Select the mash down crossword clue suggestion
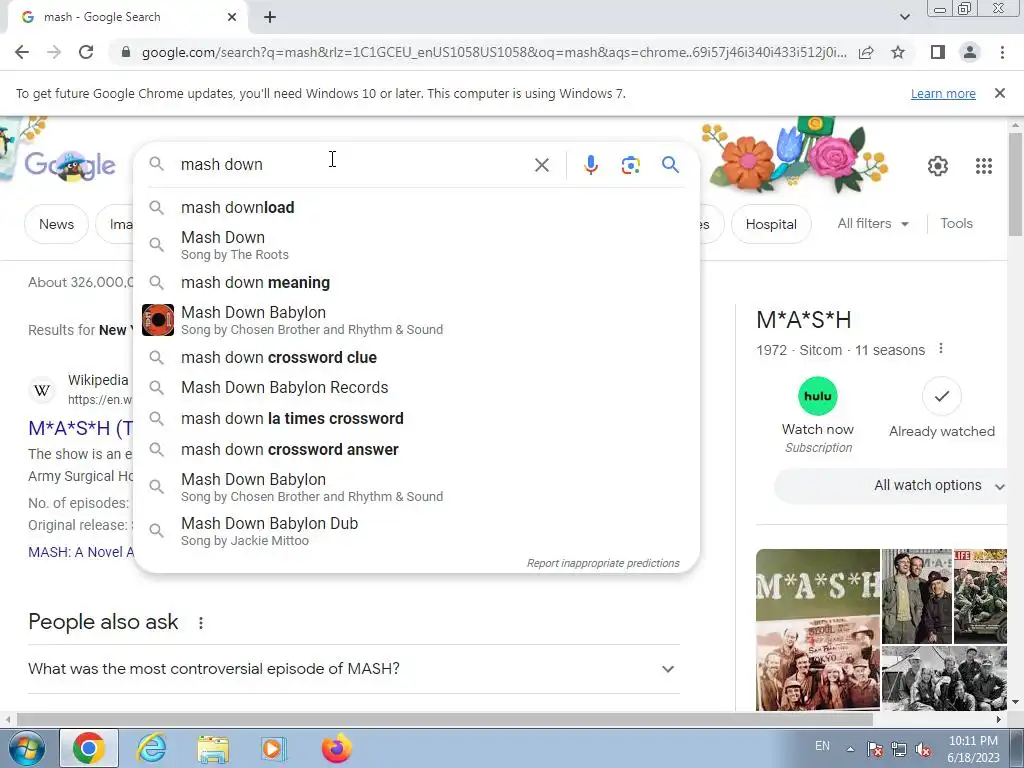 [x=417, y=358]
